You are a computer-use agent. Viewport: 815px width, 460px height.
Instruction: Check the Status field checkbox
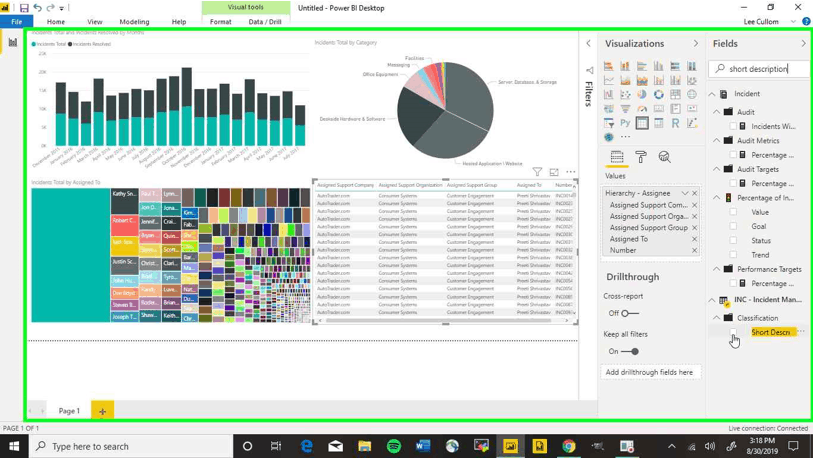click(x=733, y=241)
